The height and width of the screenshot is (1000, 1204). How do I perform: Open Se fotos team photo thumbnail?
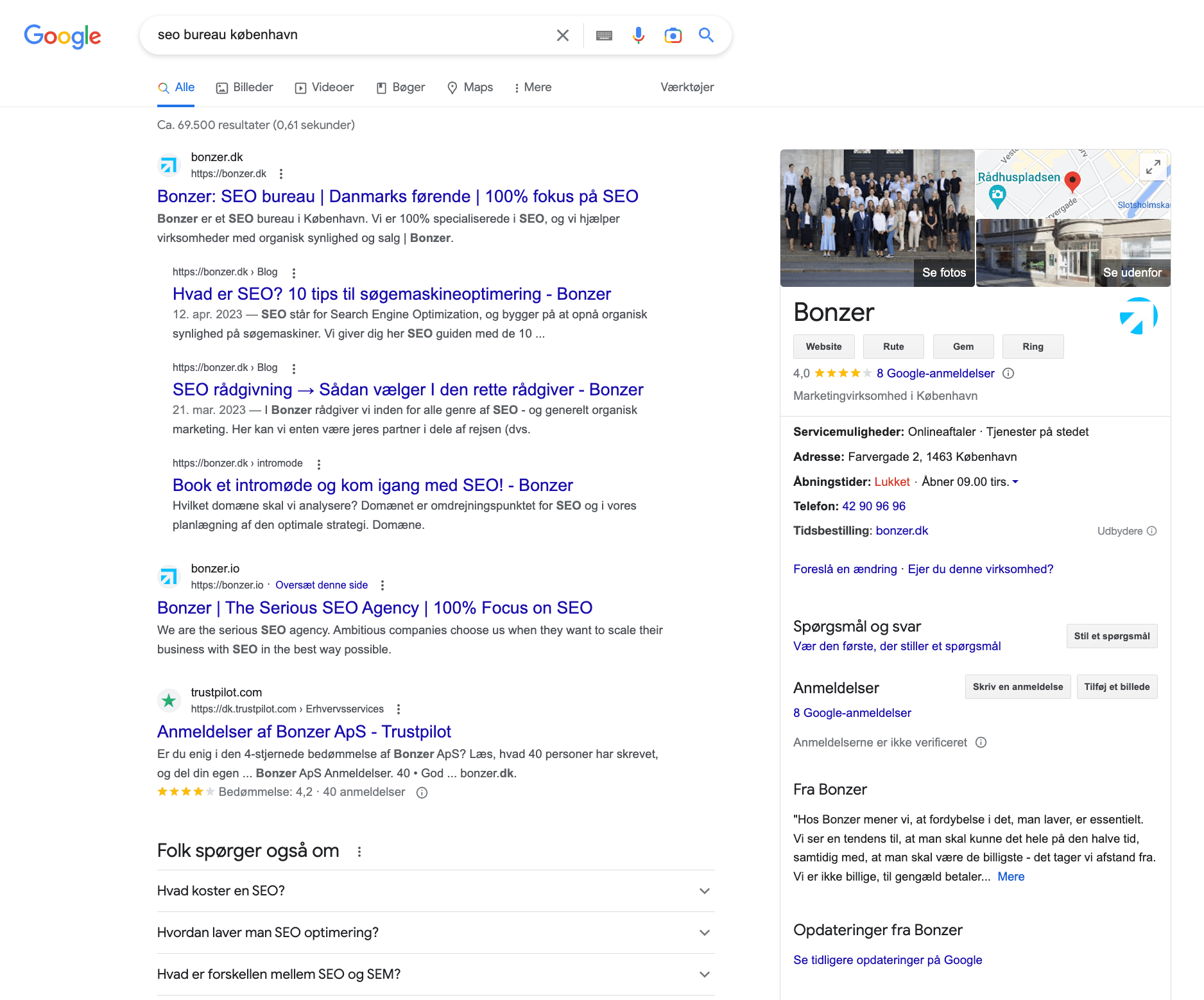tap(877, 218)
